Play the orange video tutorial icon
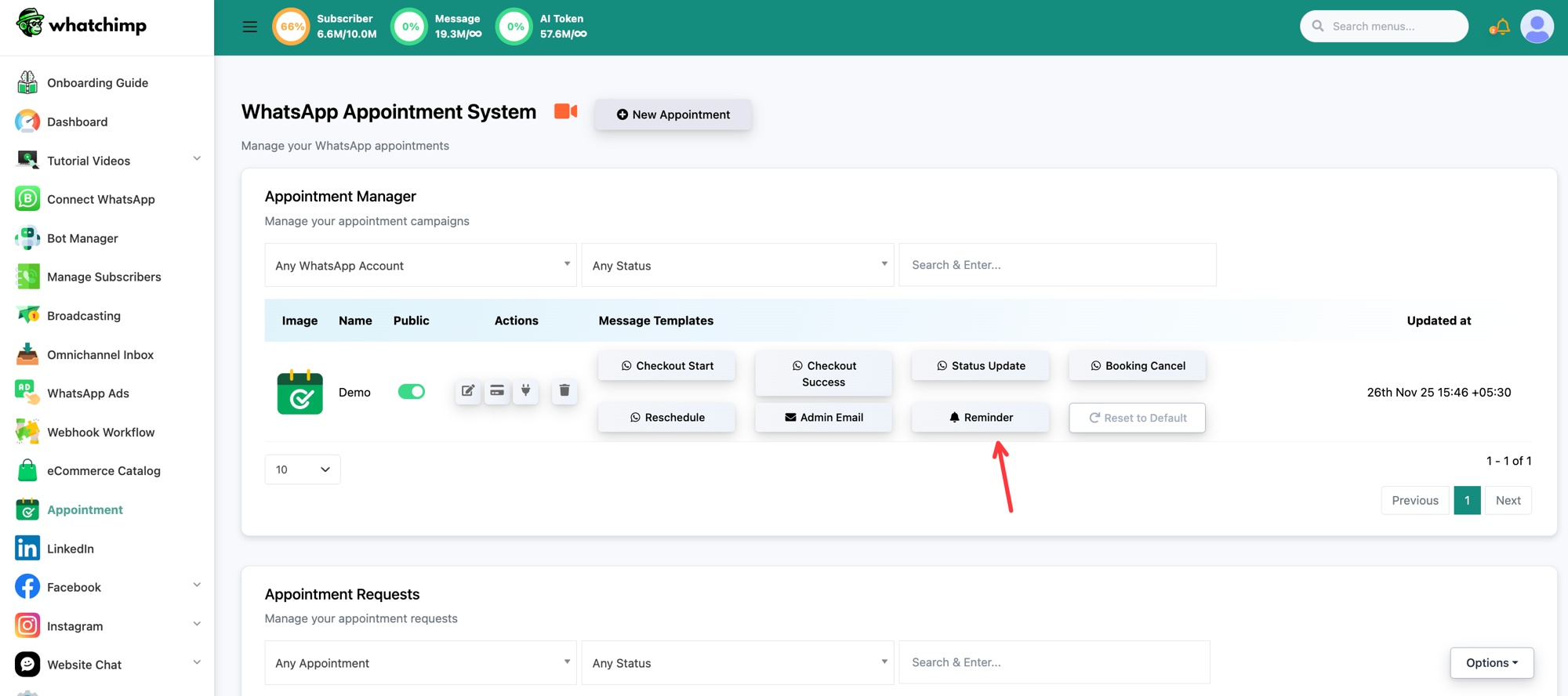This screenshot has height=696, width=1568. tap(565, 111)
